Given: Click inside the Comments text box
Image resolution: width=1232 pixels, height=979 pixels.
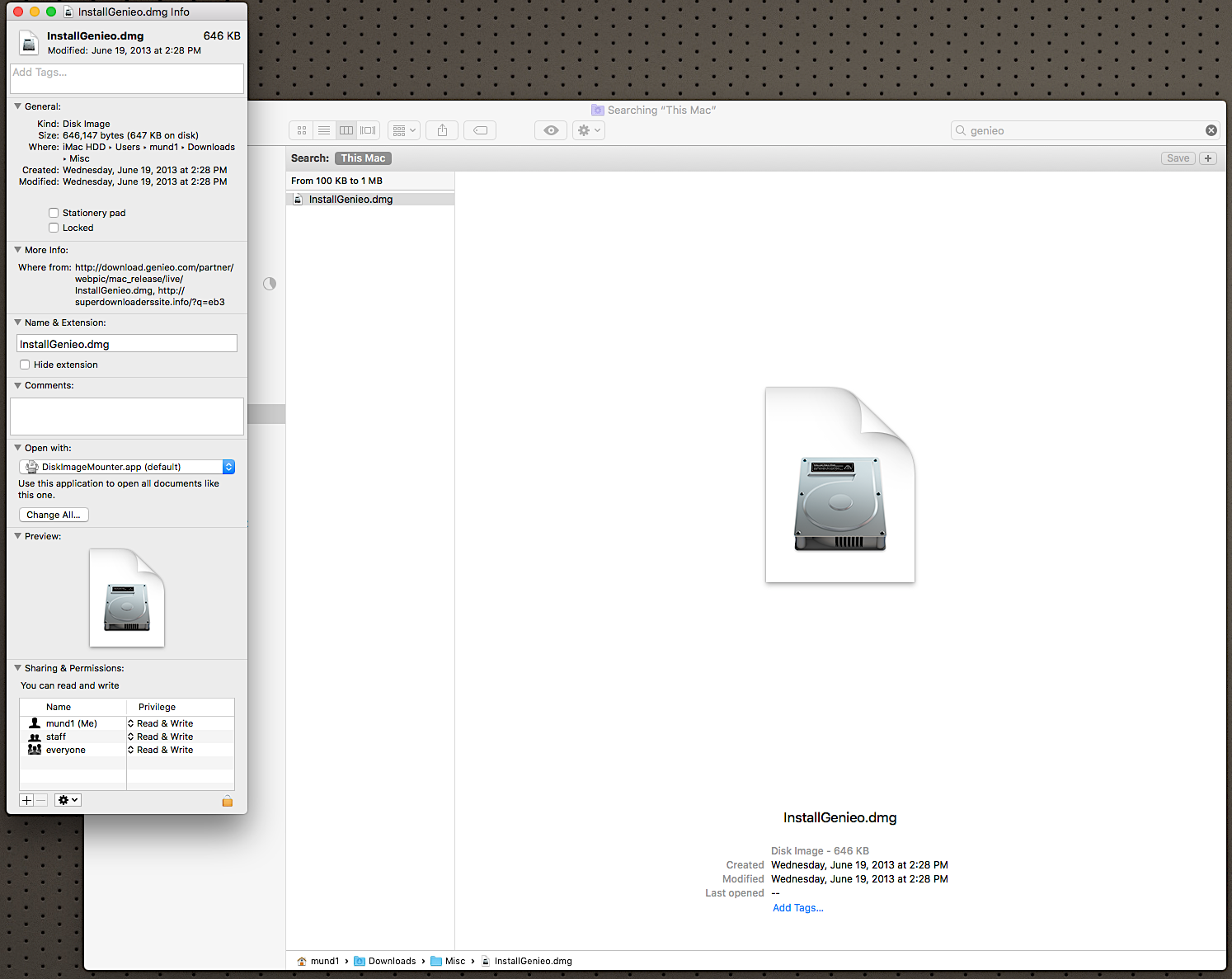Looking at the screenshot, I should [x=127, y=417].
